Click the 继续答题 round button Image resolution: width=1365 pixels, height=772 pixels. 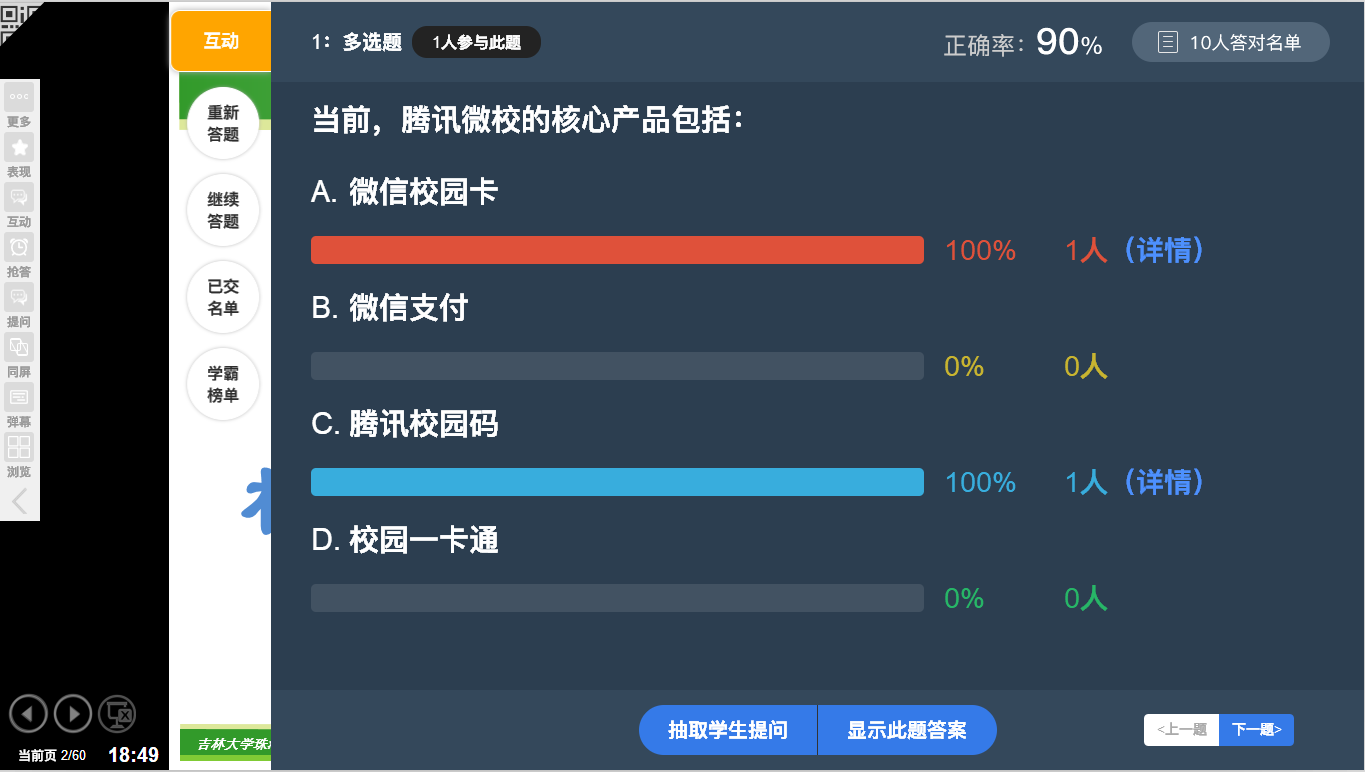click(223, 211)
